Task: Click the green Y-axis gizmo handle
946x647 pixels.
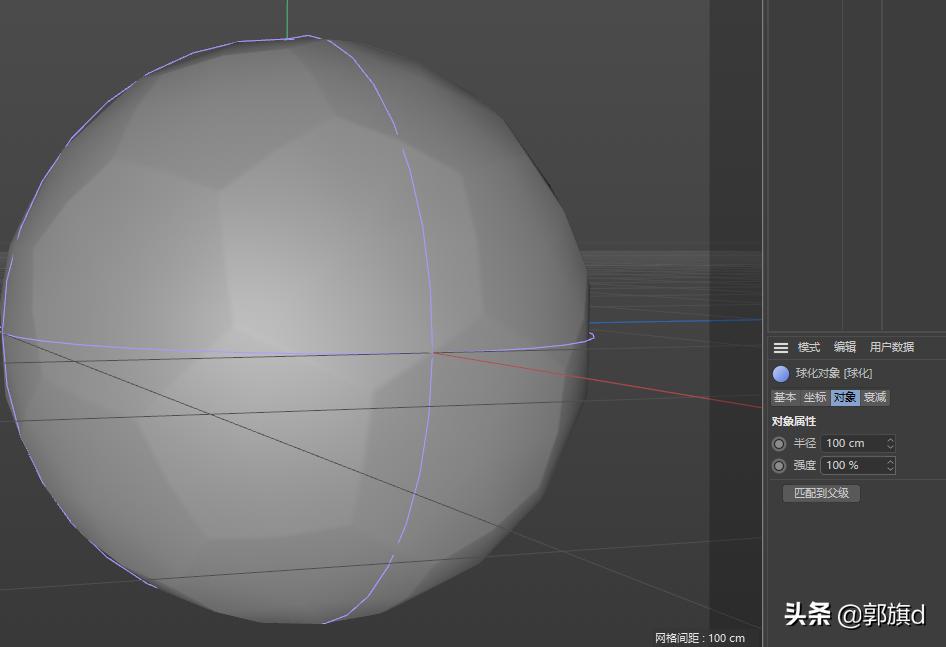Action: coord(287,15)
